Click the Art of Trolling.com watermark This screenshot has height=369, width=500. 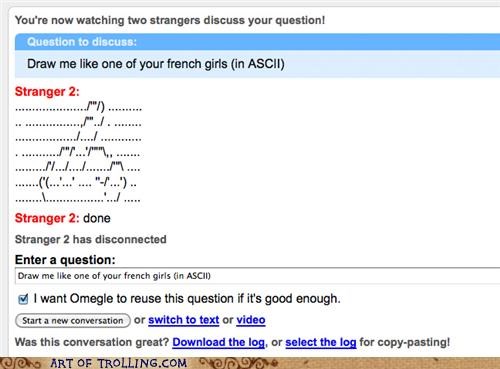(x=119, y=363)
